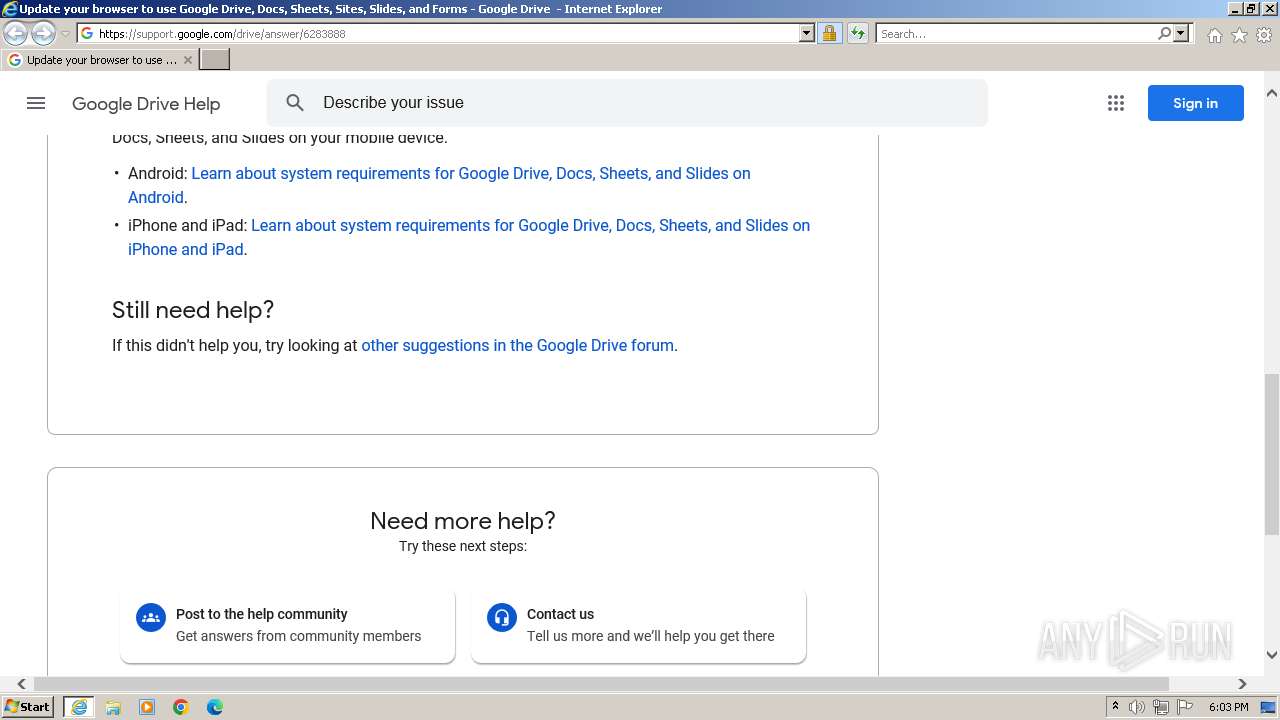Open Android system requirements link
Screen dimensions: 1280x720
(439, 185)
